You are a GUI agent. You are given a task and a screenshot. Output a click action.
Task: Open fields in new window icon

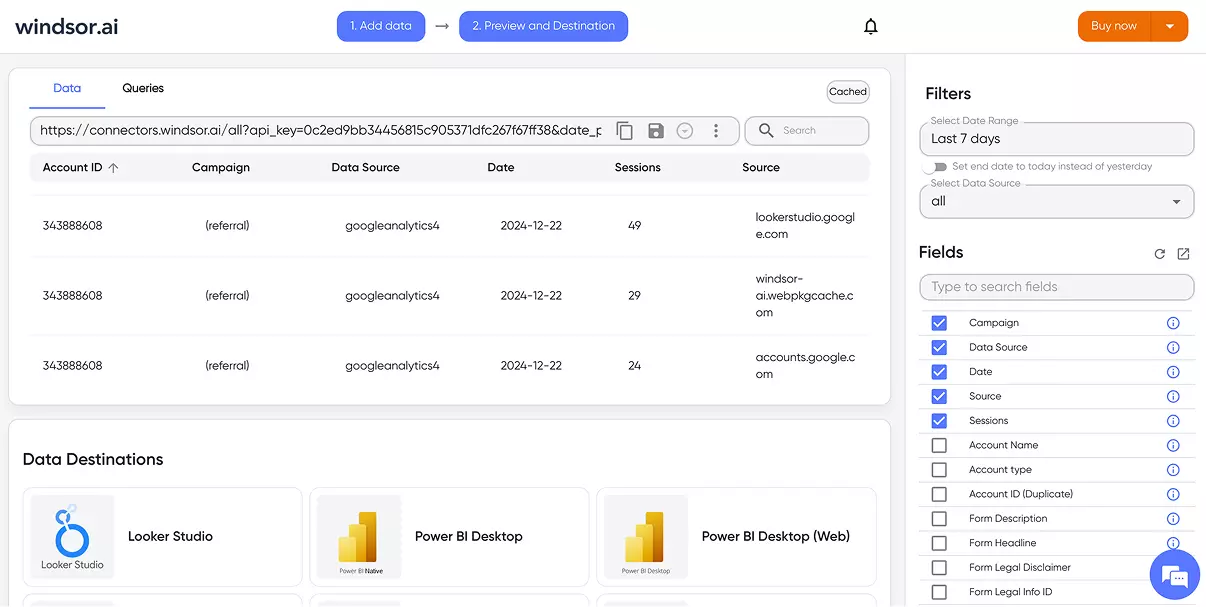(1183, 254)
